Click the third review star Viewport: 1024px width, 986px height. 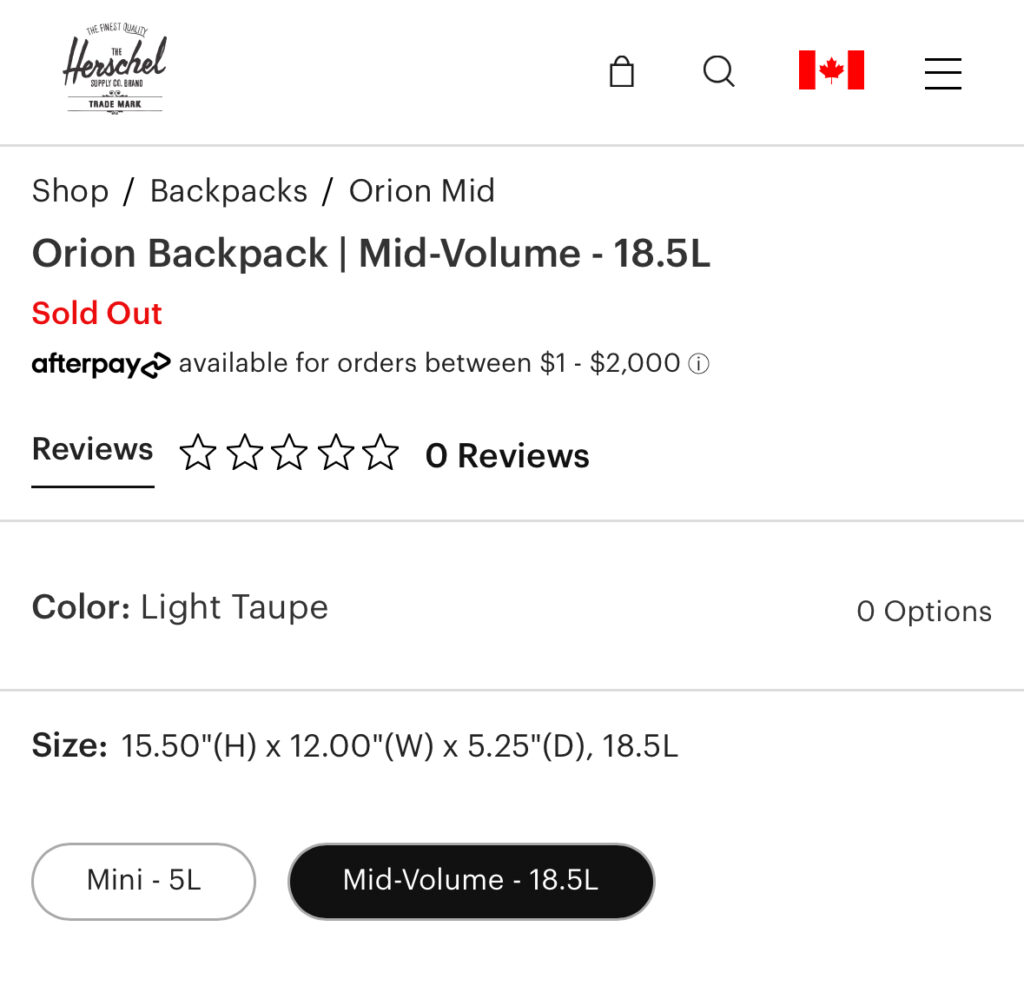289,454
